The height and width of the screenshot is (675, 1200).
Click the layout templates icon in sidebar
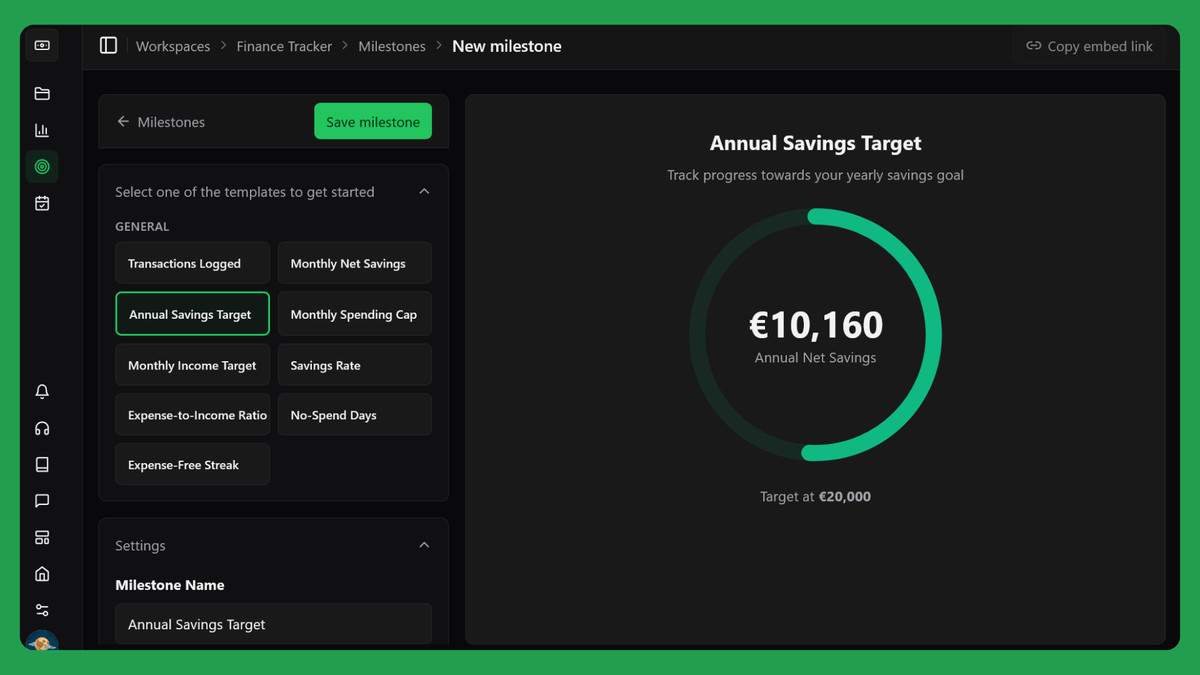click(42, 537)
